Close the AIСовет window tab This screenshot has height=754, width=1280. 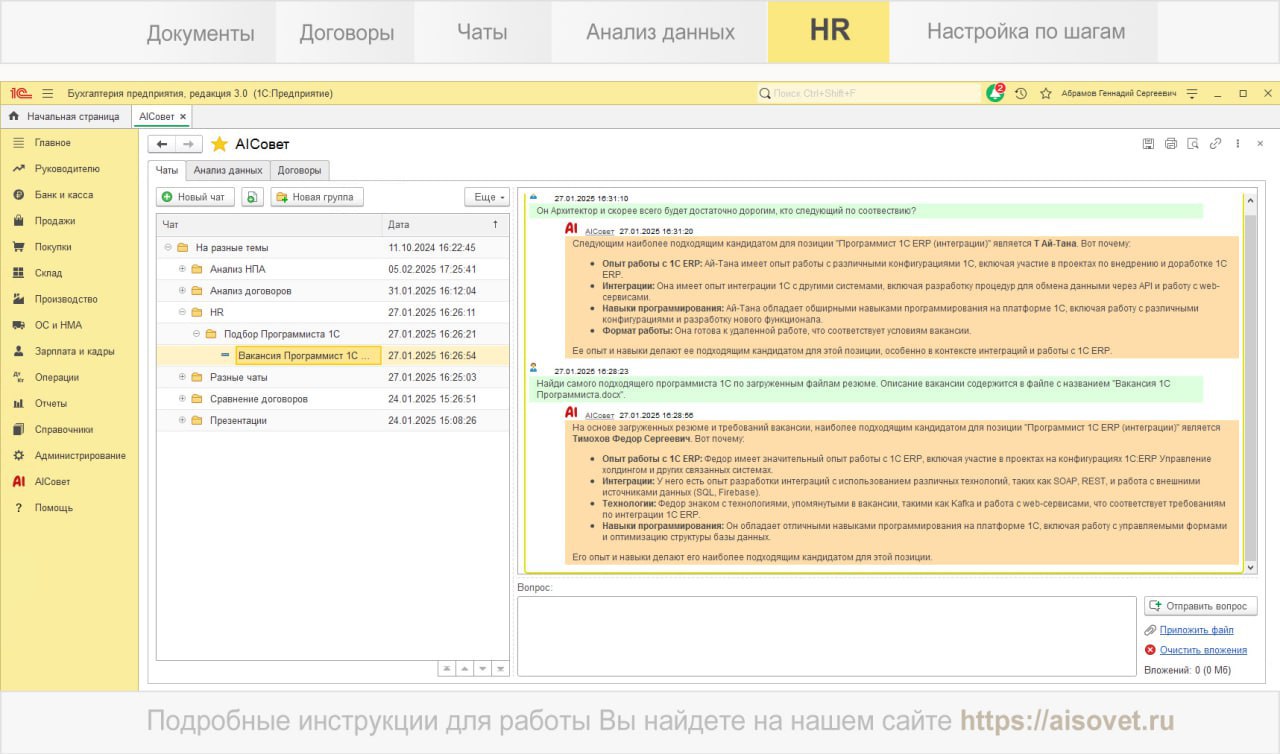183,117
